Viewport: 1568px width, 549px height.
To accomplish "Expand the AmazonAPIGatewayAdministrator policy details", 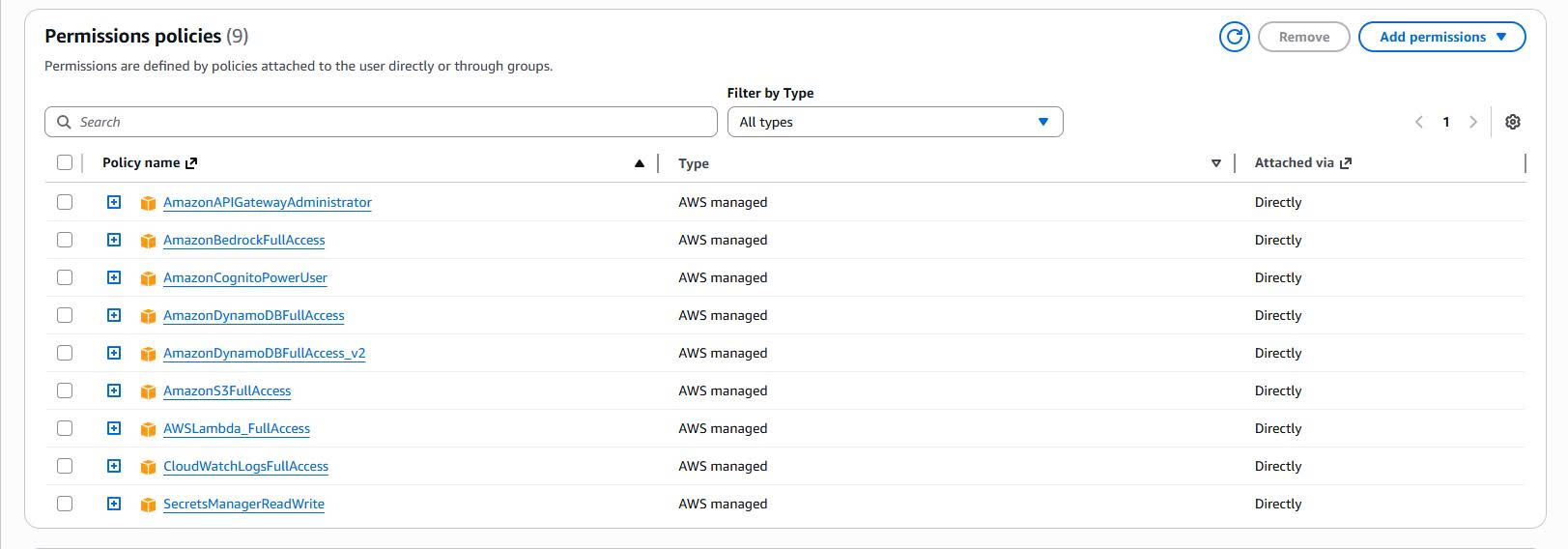I will (114, 202).
